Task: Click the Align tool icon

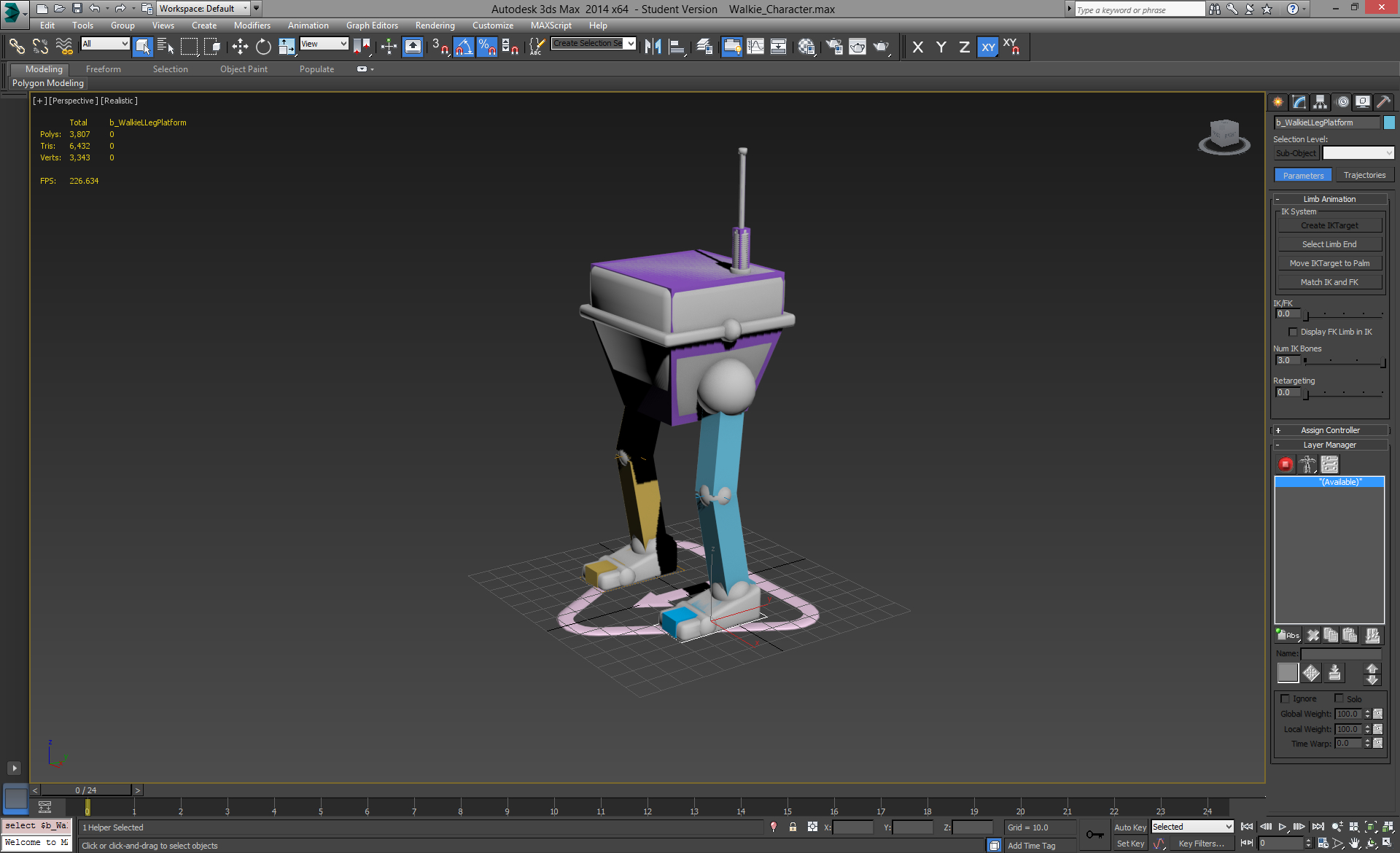Action: [x=677, y=47]
